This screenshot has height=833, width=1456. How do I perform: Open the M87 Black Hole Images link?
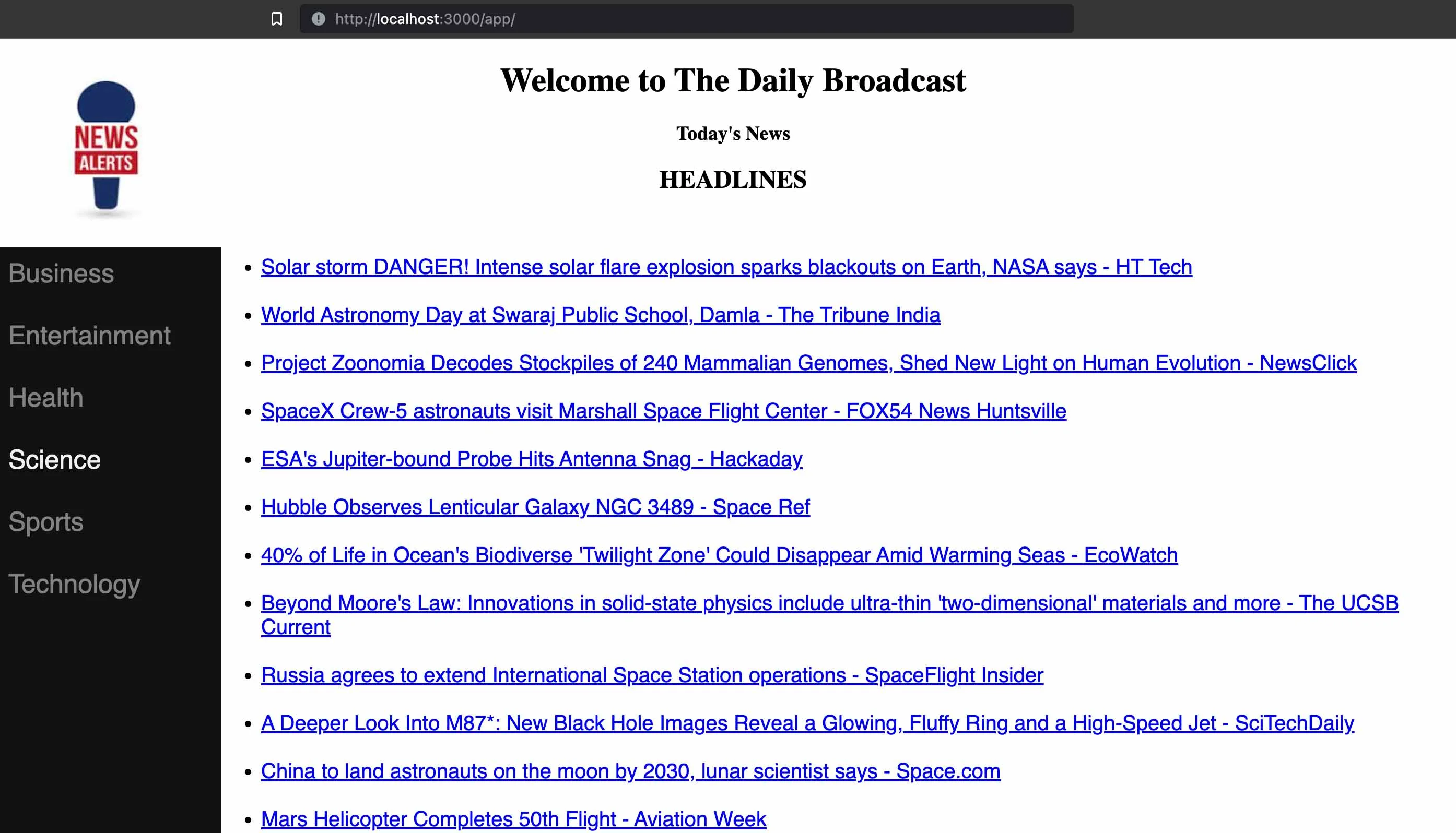807,724
